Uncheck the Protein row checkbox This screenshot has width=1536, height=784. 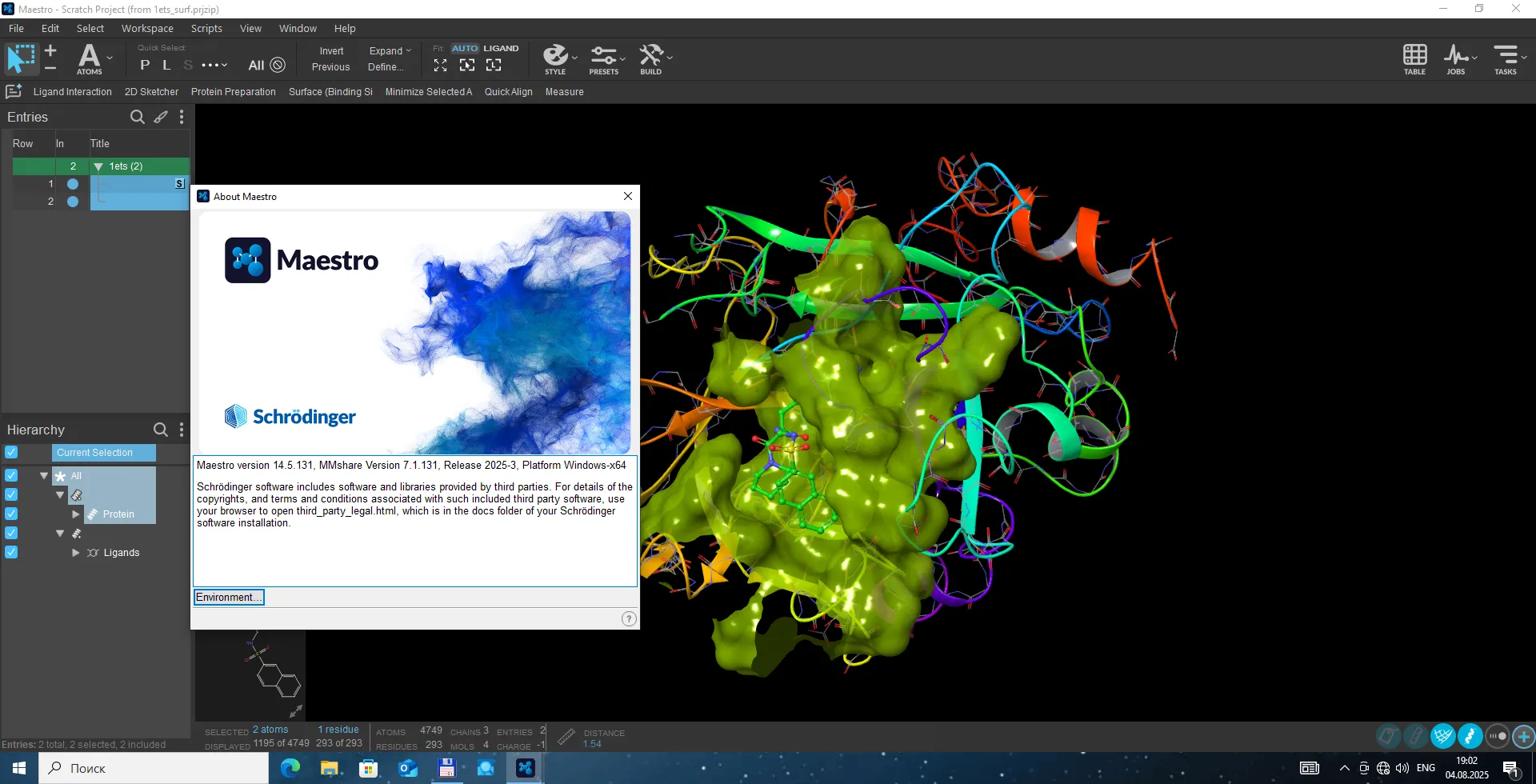(x=11, y=514)
